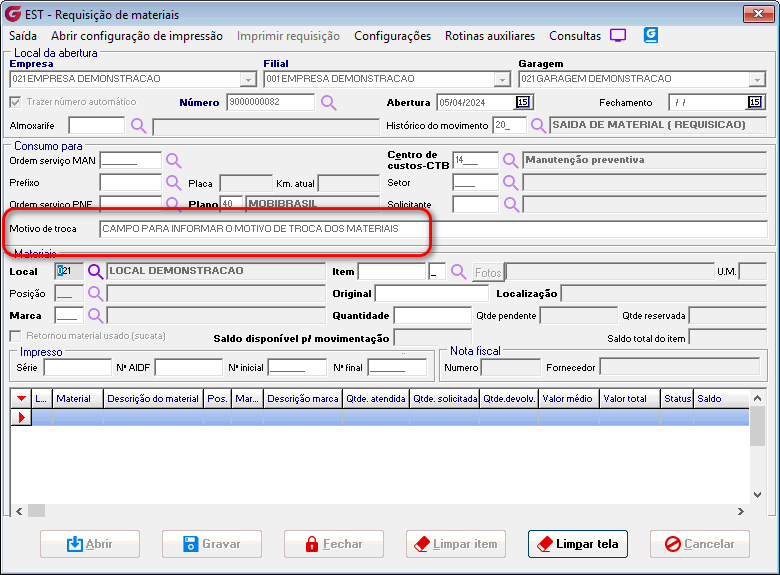
Task: Focus the Quantidade input field
Action: [x=432, y=315]
